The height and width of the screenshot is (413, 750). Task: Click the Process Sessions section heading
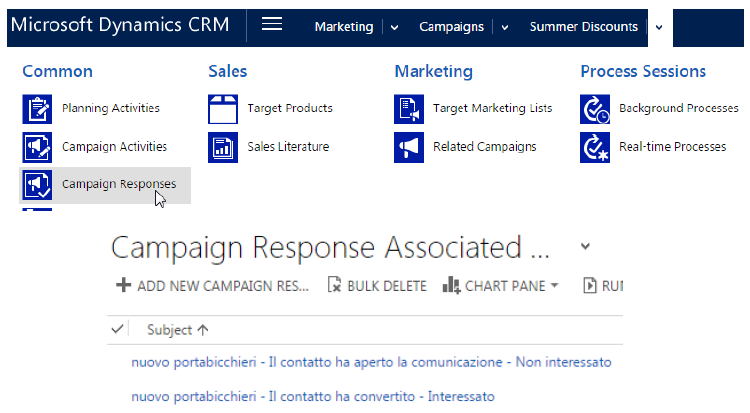pos(643,71)
